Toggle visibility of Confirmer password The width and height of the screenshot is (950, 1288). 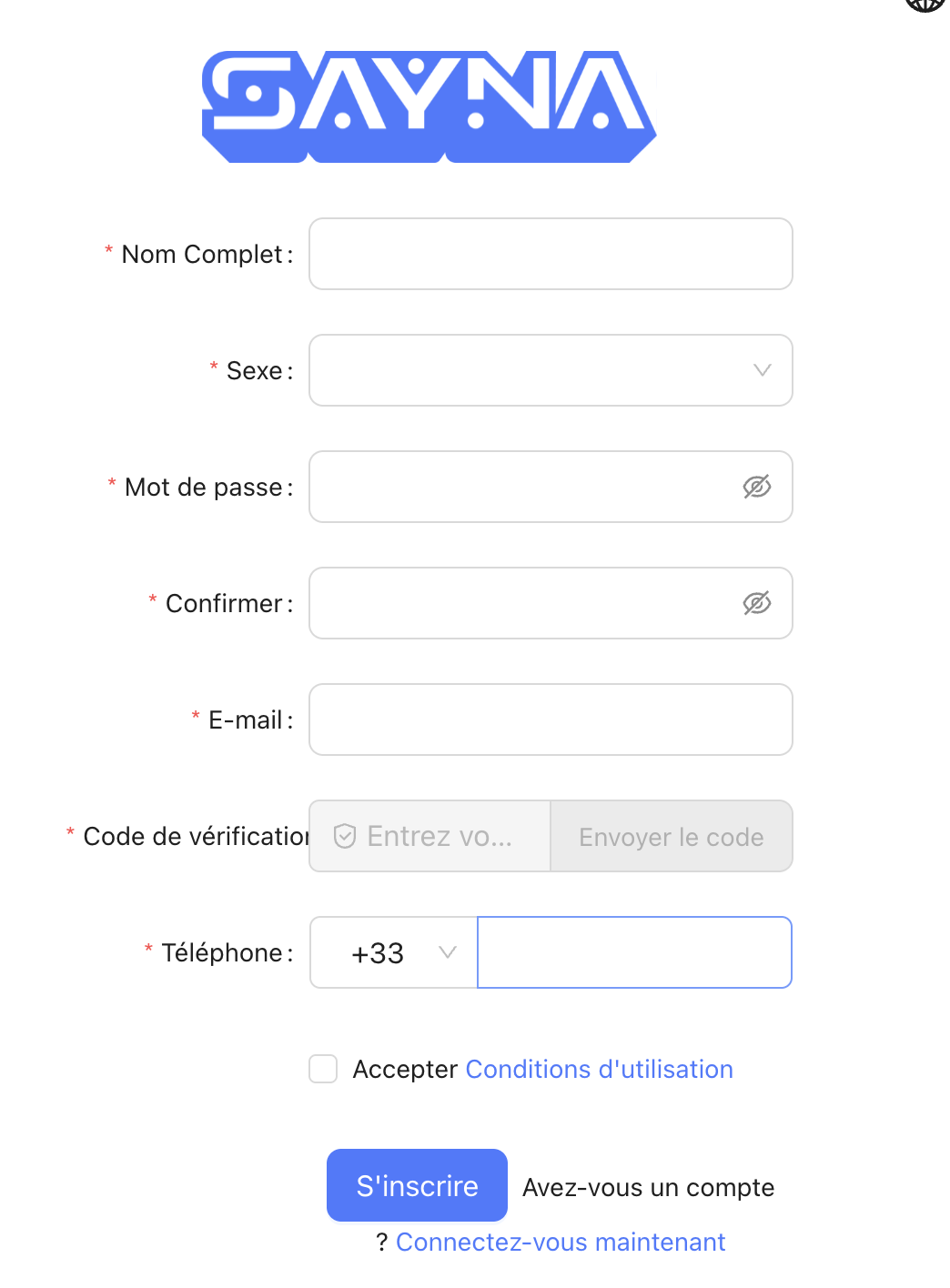[x=757, y=603]
